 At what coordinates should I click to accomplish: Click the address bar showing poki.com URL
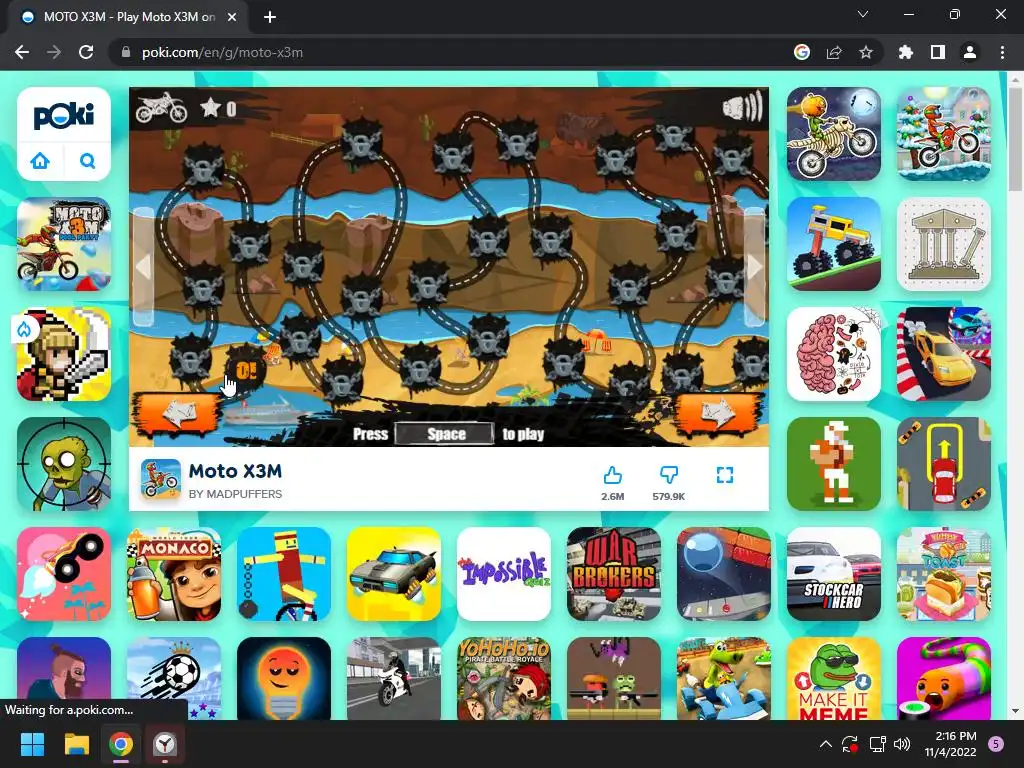pyautogui.click(x=451, y=52)
